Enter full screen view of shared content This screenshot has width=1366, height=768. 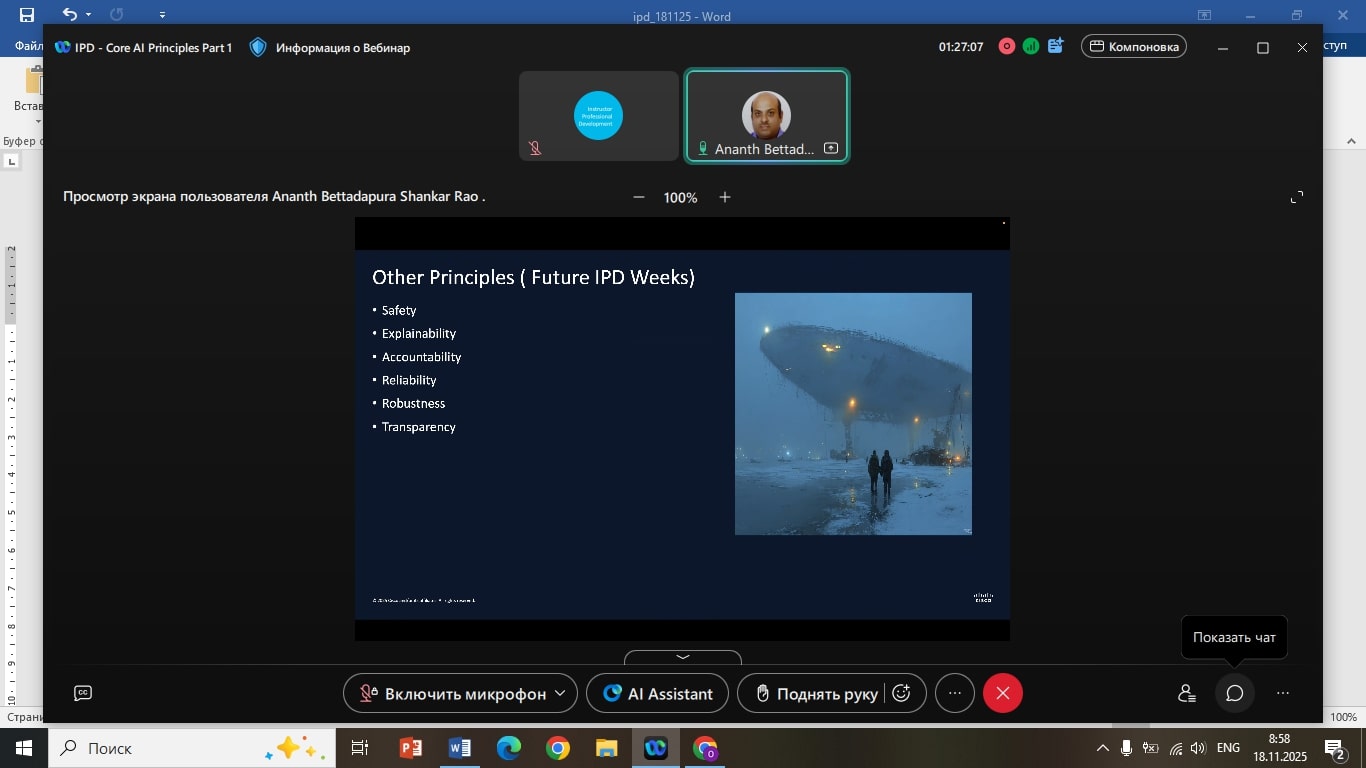[1296, 197]
